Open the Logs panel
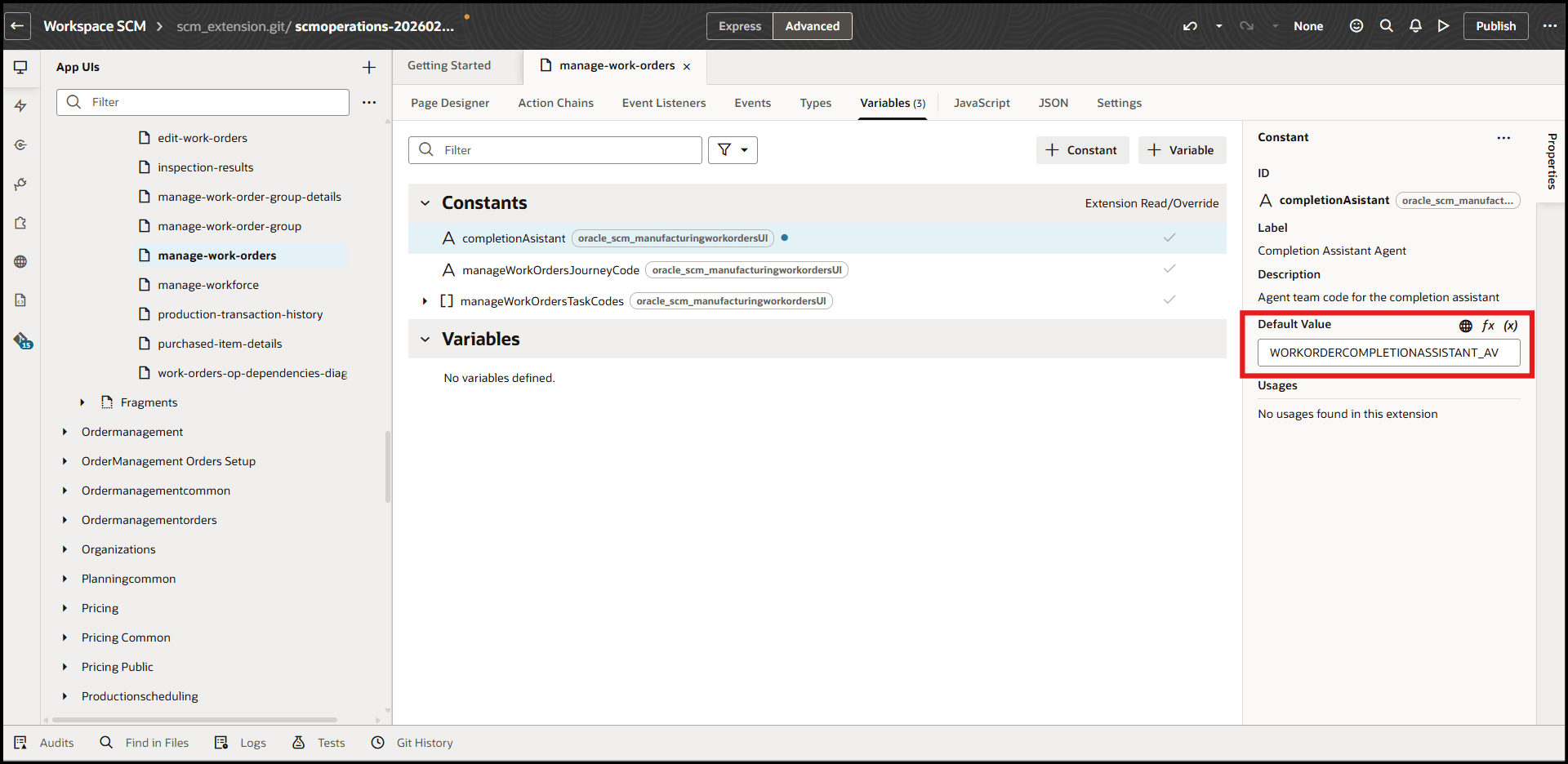 tap(241, 743)
